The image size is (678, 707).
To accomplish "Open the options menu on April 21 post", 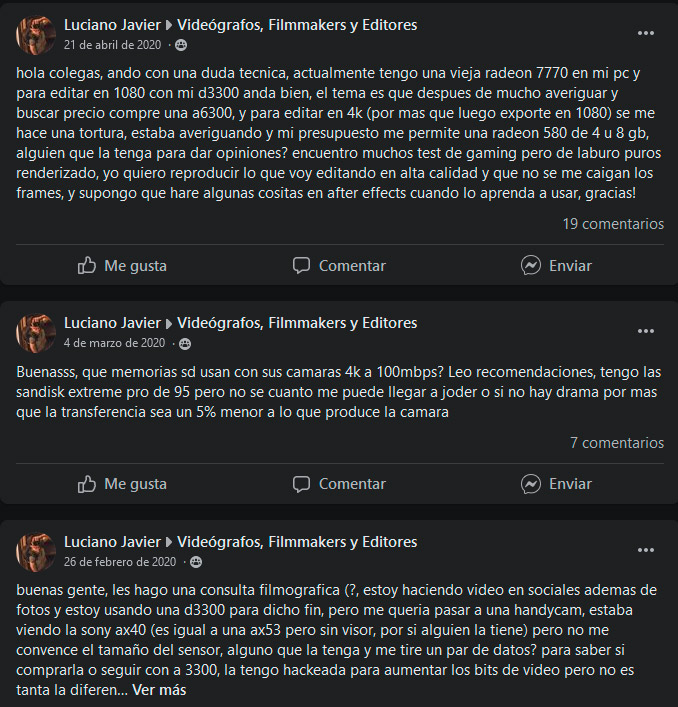I will click(x=646, y=33).
